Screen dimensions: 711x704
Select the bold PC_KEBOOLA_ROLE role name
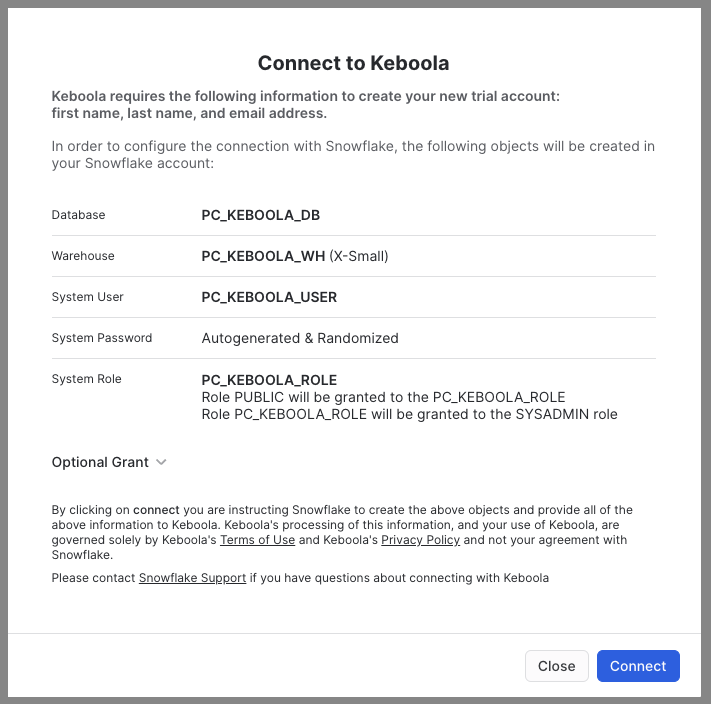(x=269, y=380)
